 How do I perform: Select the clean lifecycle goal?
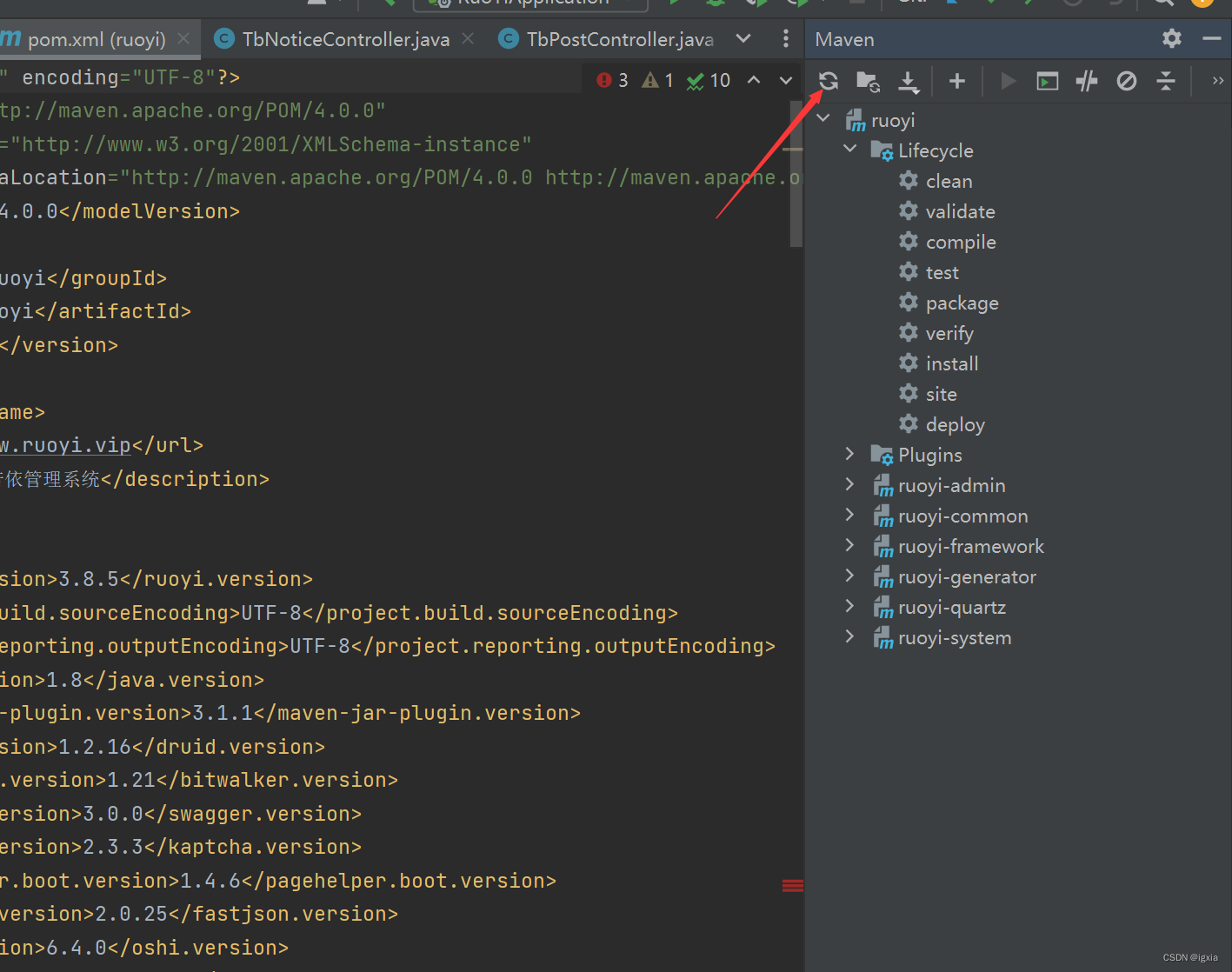(x=949, y=181)
